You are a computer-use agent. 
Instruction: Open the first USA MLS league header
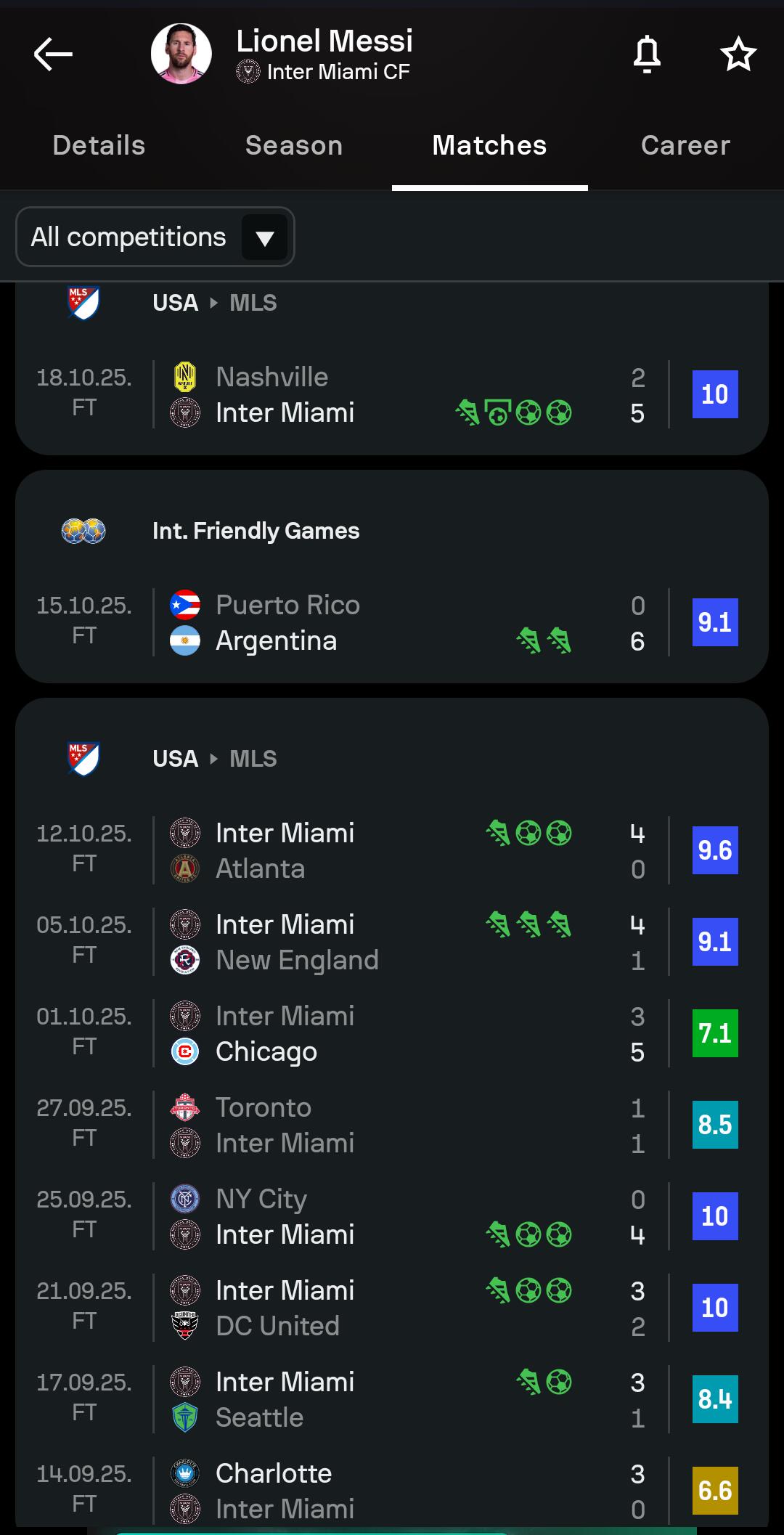[x=215, y=303]
